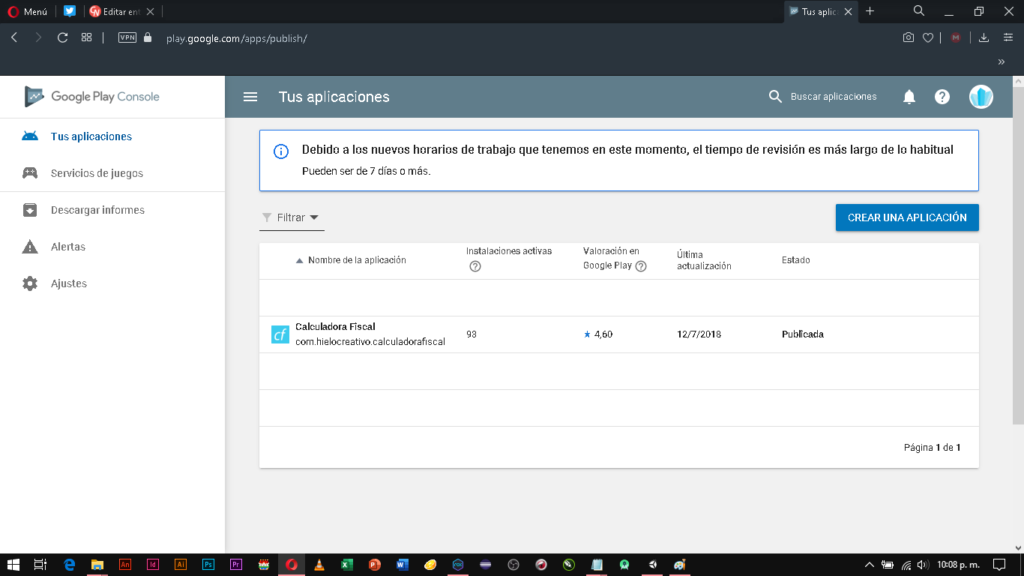
Task: Open the volume control in tray
Action: (922, 565)
